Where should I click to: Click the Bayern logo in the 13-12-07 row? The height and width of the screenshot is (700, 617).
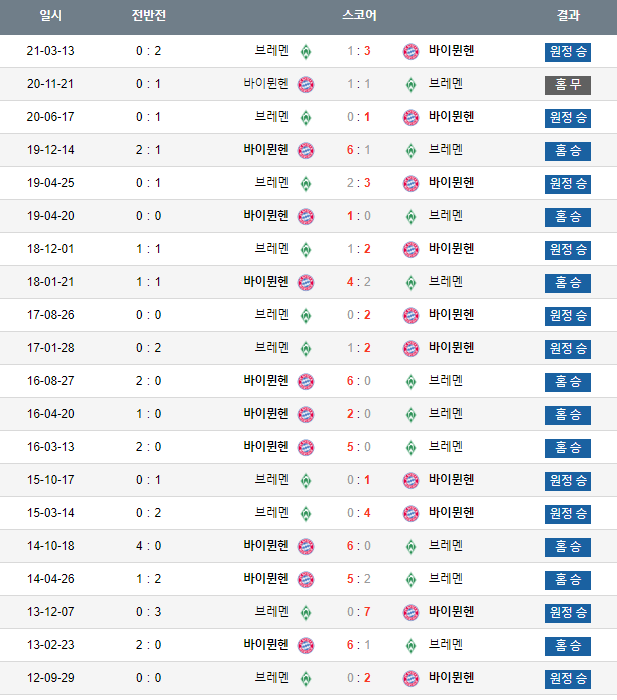point(410,612)
